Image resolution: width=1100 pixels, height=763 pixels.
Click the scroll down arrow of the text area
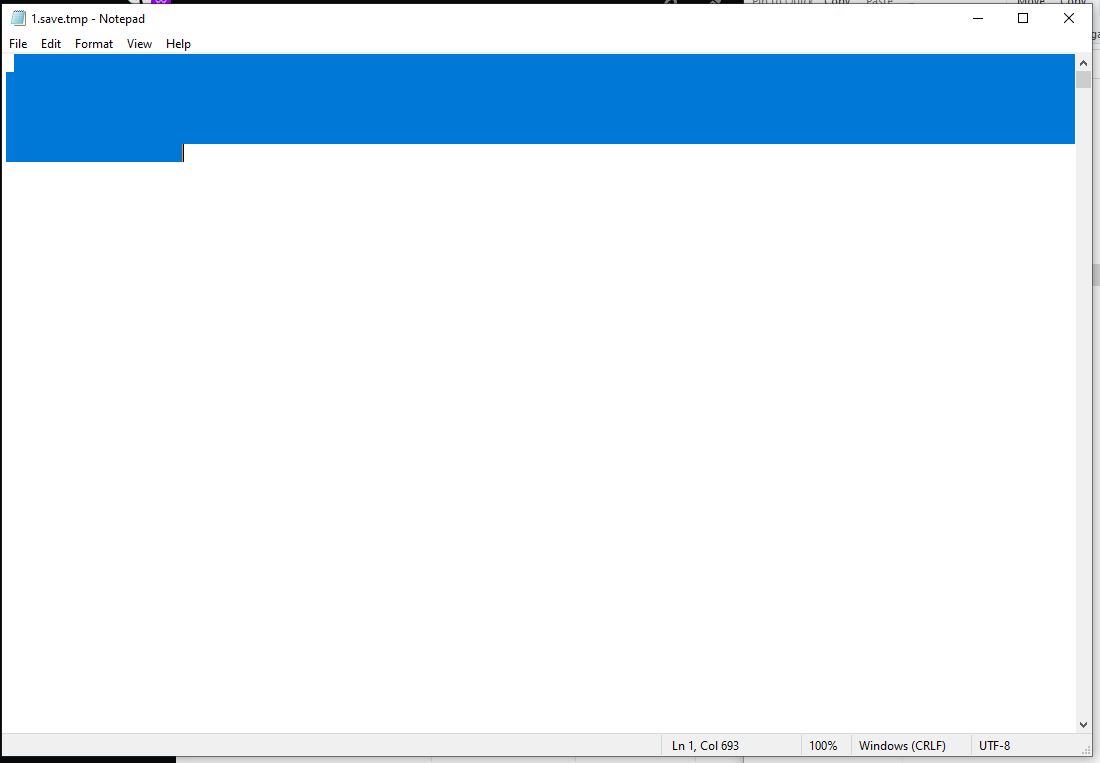click(x=1083, y=725)
